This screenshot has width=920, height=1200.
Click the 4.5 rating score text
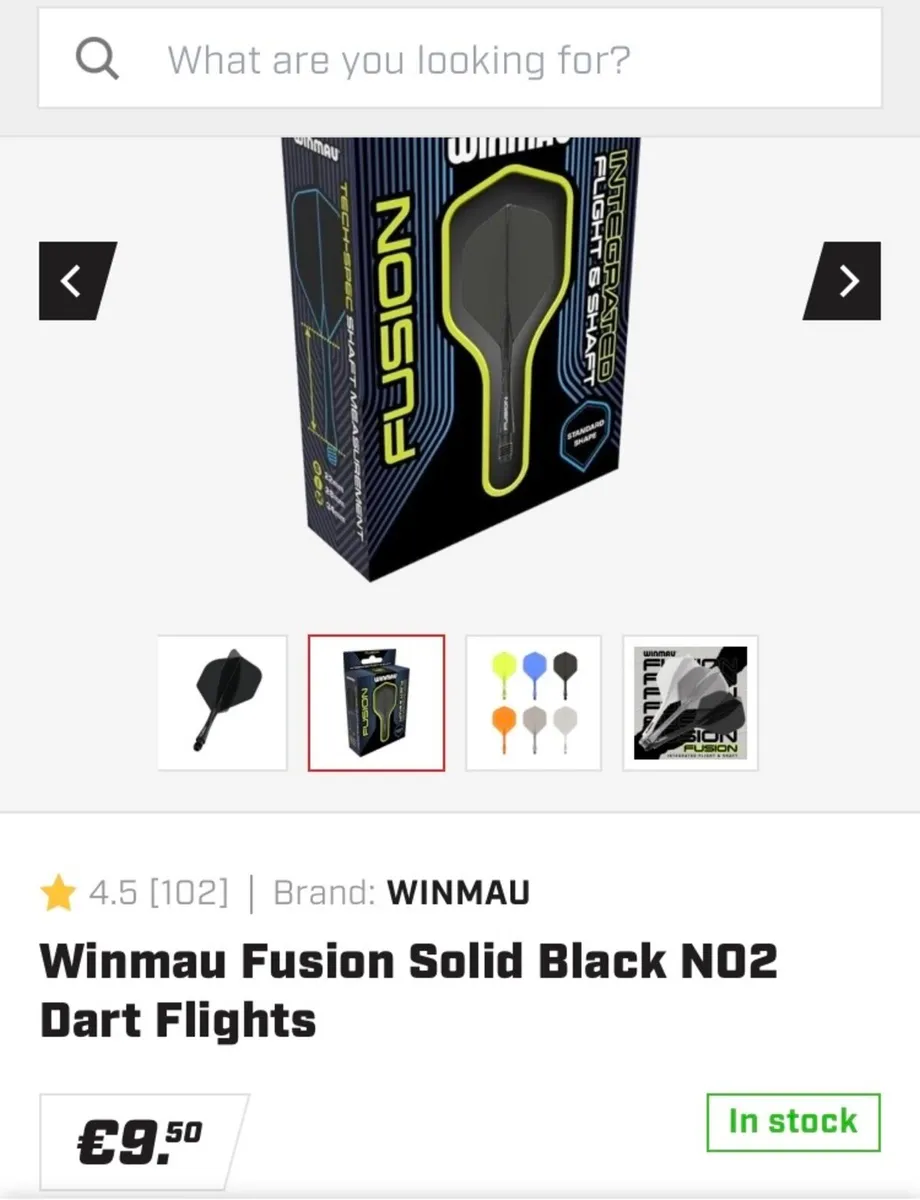point(111,892)
